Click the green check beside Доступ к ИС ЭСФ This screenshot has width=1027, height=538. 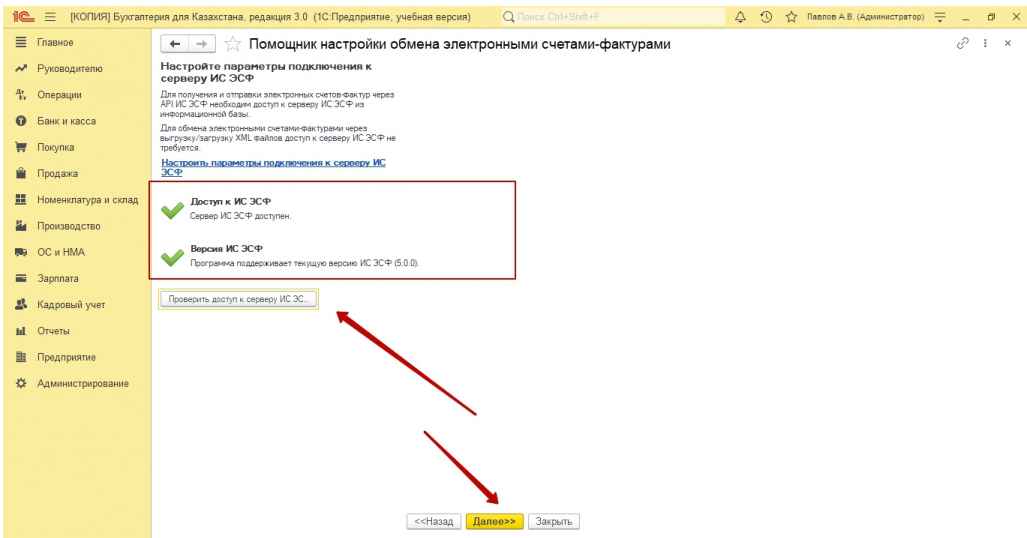172,209
